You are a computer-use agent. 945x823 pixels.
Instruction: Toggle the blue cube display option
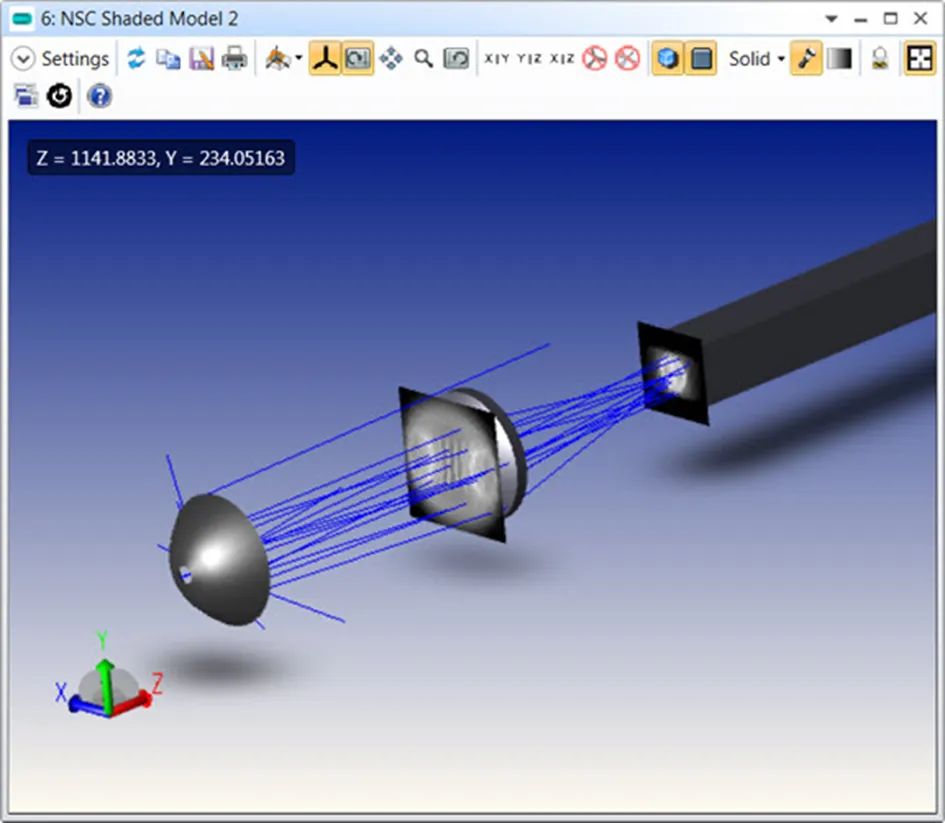(x=667, y=58)
